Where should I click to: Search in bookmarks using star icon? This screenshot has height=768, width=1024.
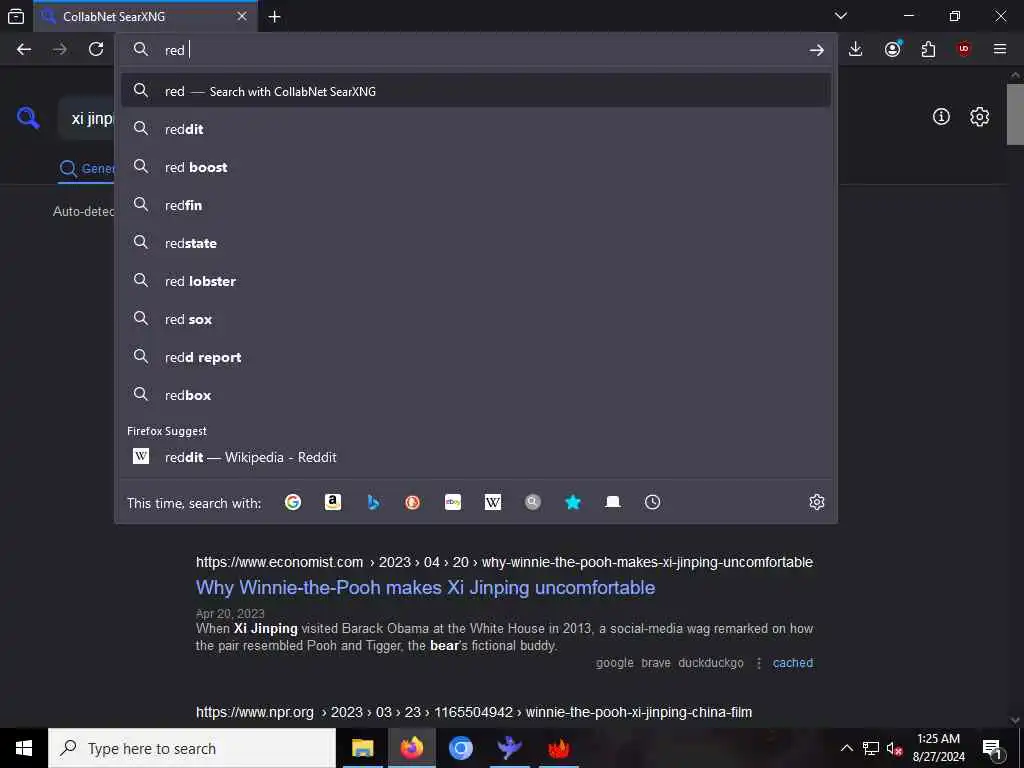(x=573, y=502)
